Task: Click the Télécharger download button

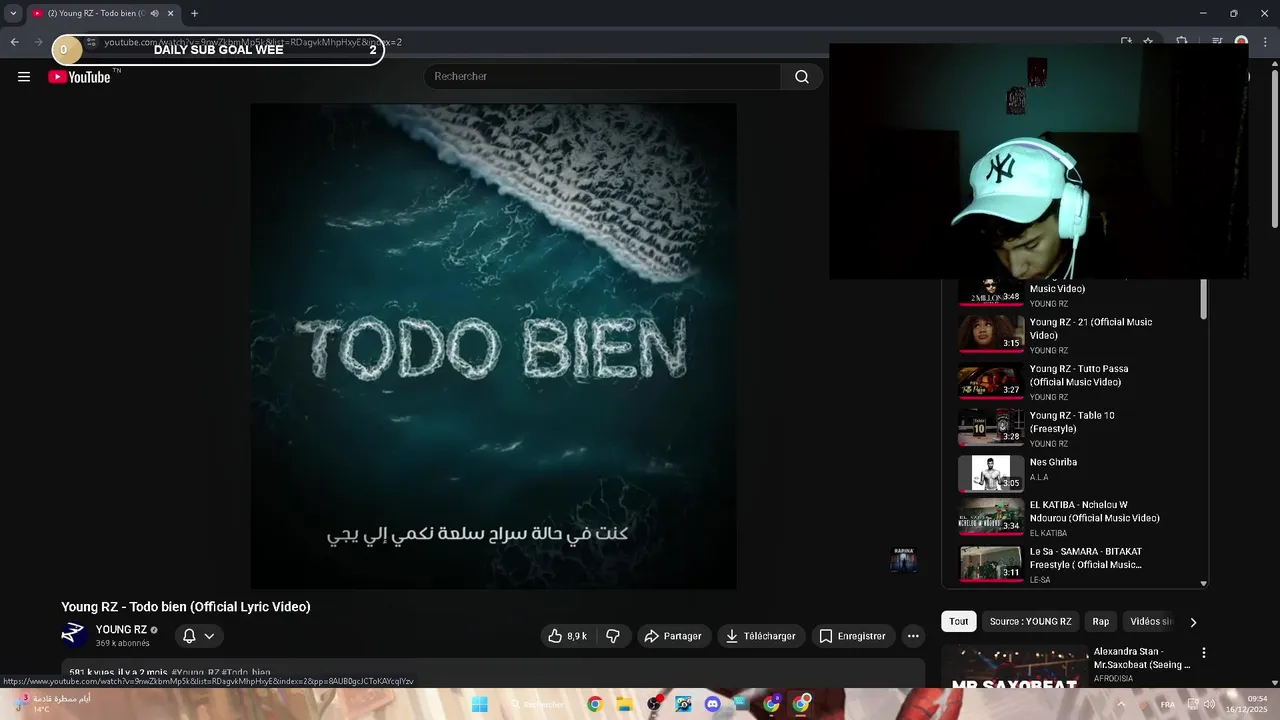Action: (x=761, y=636)
